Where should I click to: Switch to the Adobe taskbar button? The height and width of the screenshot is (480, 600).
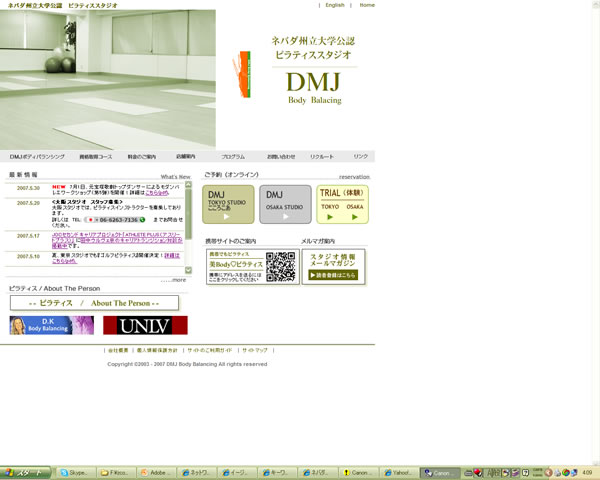click(156, 473)
